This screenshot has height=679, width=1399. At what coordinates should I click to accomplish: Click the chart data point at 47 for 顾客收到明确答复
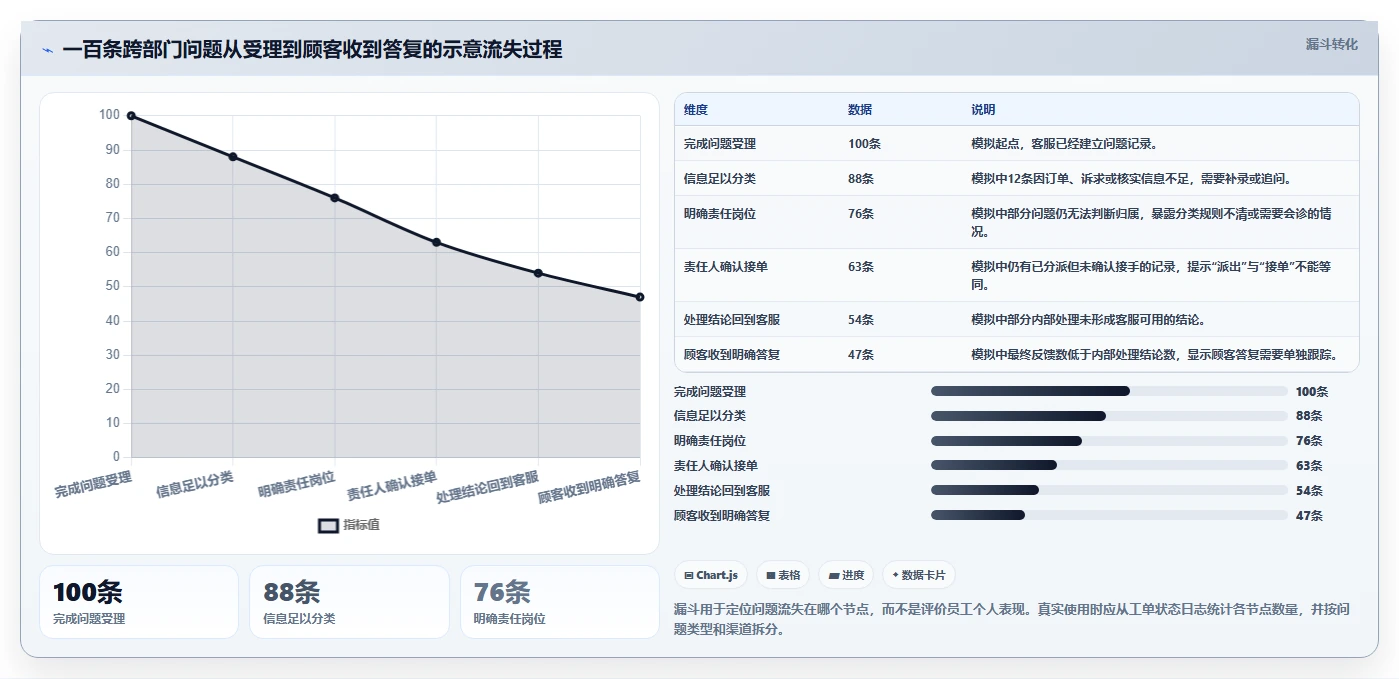(x=640, y=297)
